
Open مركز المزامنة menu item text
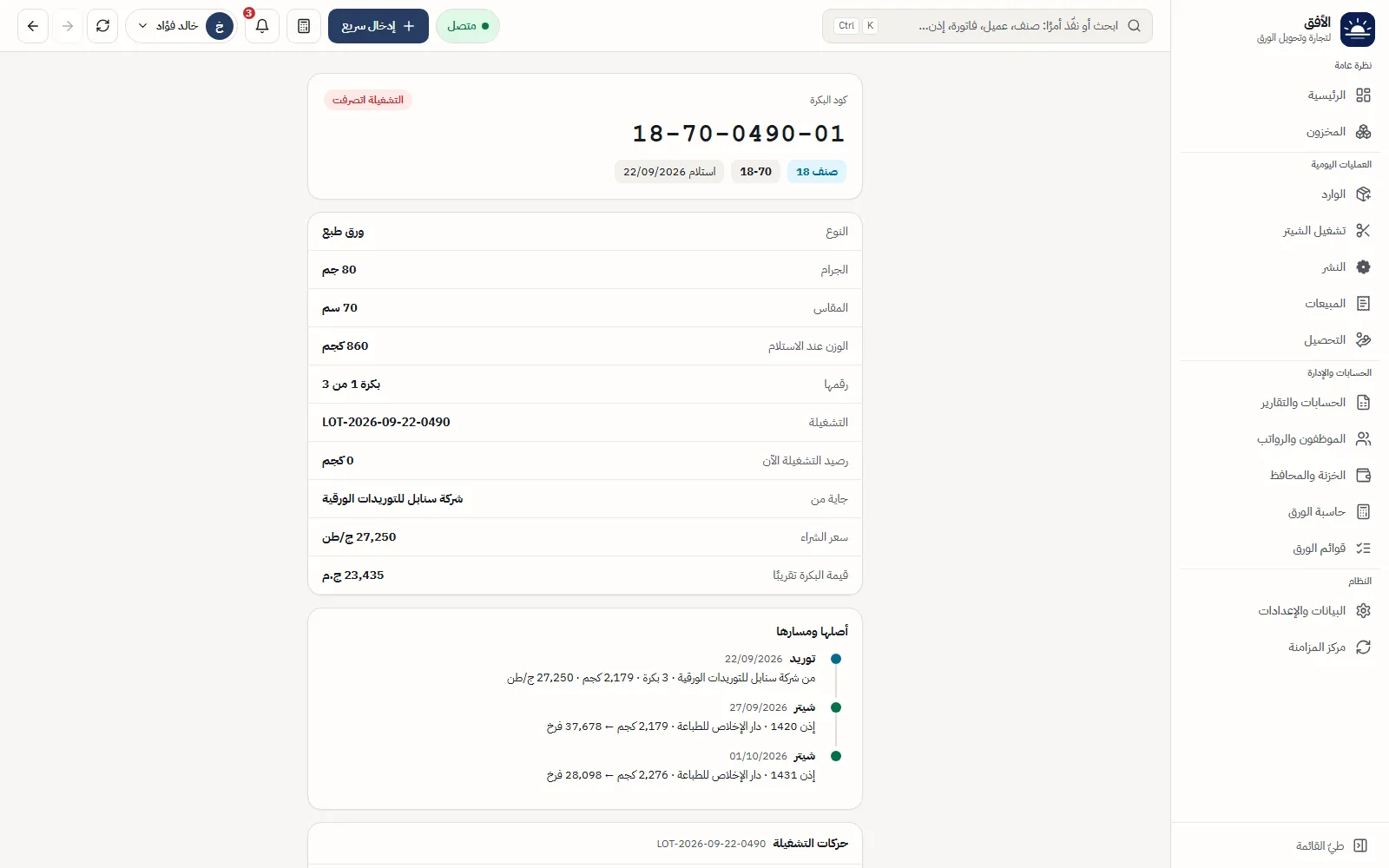1317,648
